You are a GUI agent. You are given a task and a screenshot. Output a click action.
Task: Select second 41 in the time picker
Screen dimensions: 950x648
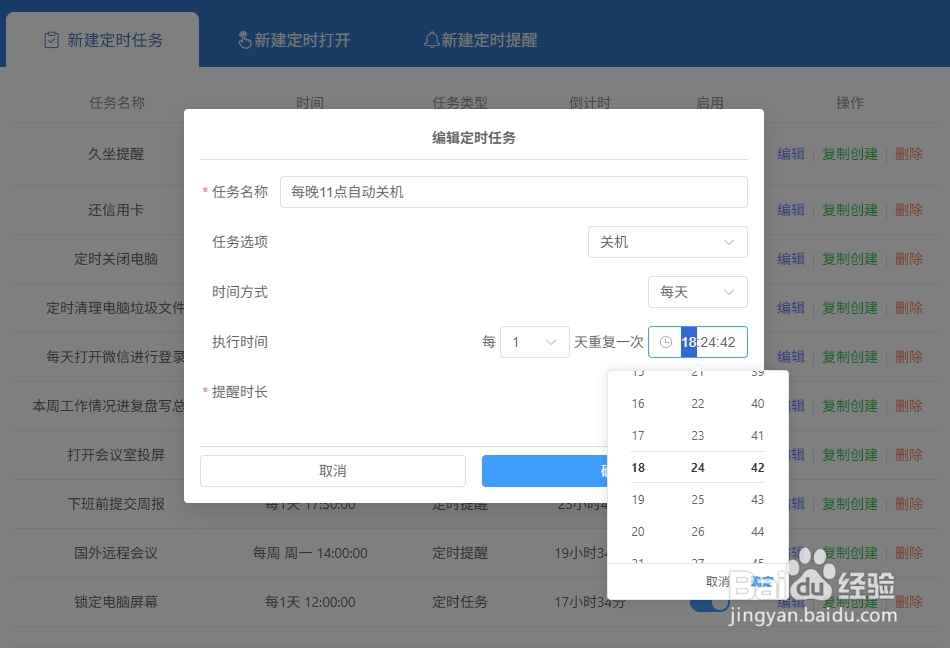757,435
